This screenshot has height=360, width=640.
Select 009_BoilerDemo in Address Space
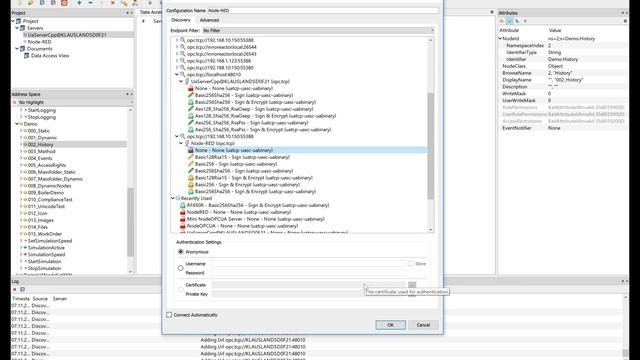46,193
